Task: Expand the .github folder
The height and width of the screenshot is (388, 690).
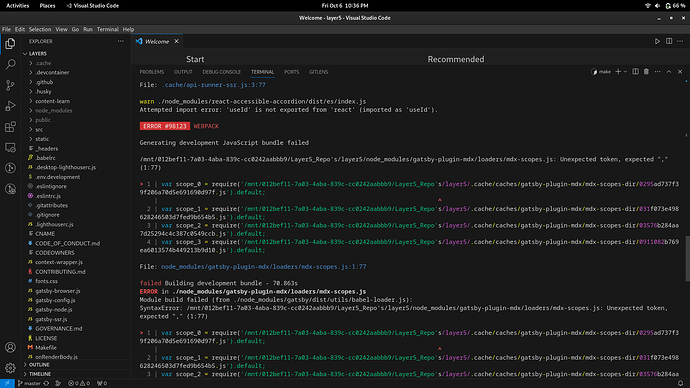Action: coord(44,82)
